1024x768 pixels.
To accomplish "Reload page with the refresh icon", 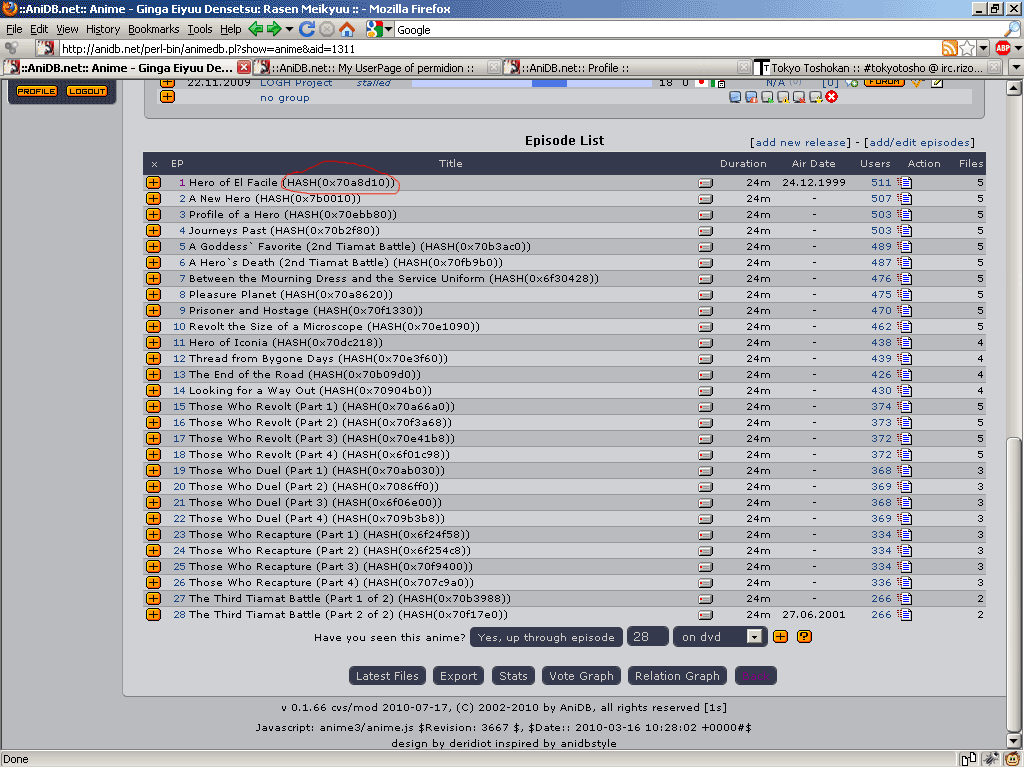I will [307, 30].
